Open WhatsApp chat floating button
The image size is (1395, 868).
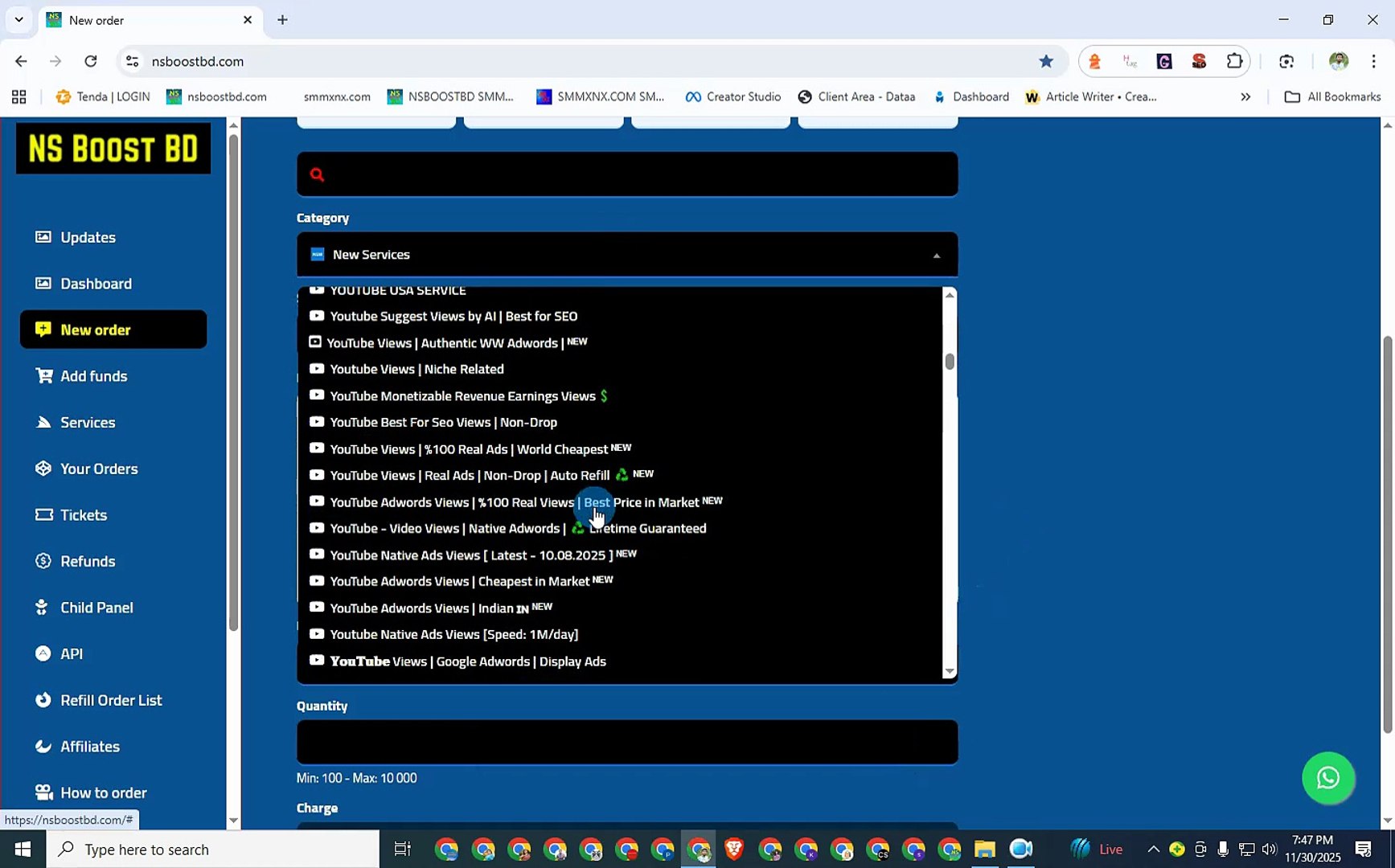pos(1328,778)
